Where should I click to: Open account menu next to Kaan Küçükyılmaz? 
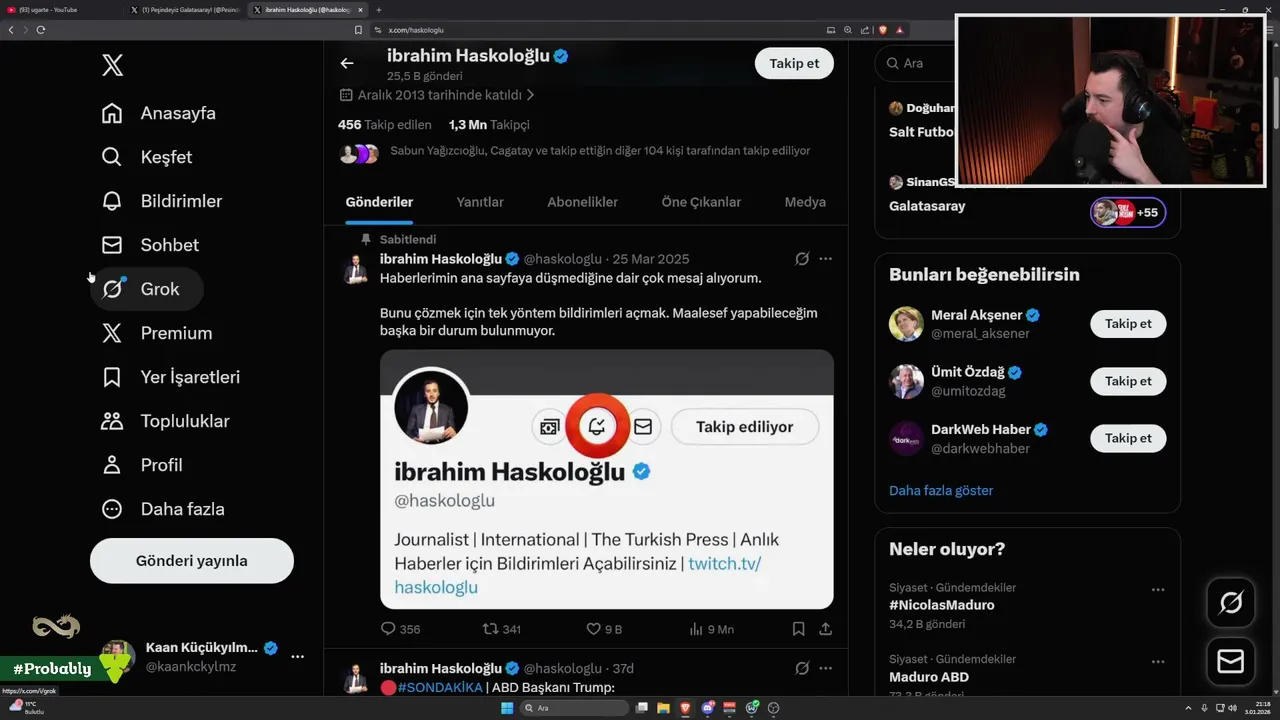click(297, 656)
